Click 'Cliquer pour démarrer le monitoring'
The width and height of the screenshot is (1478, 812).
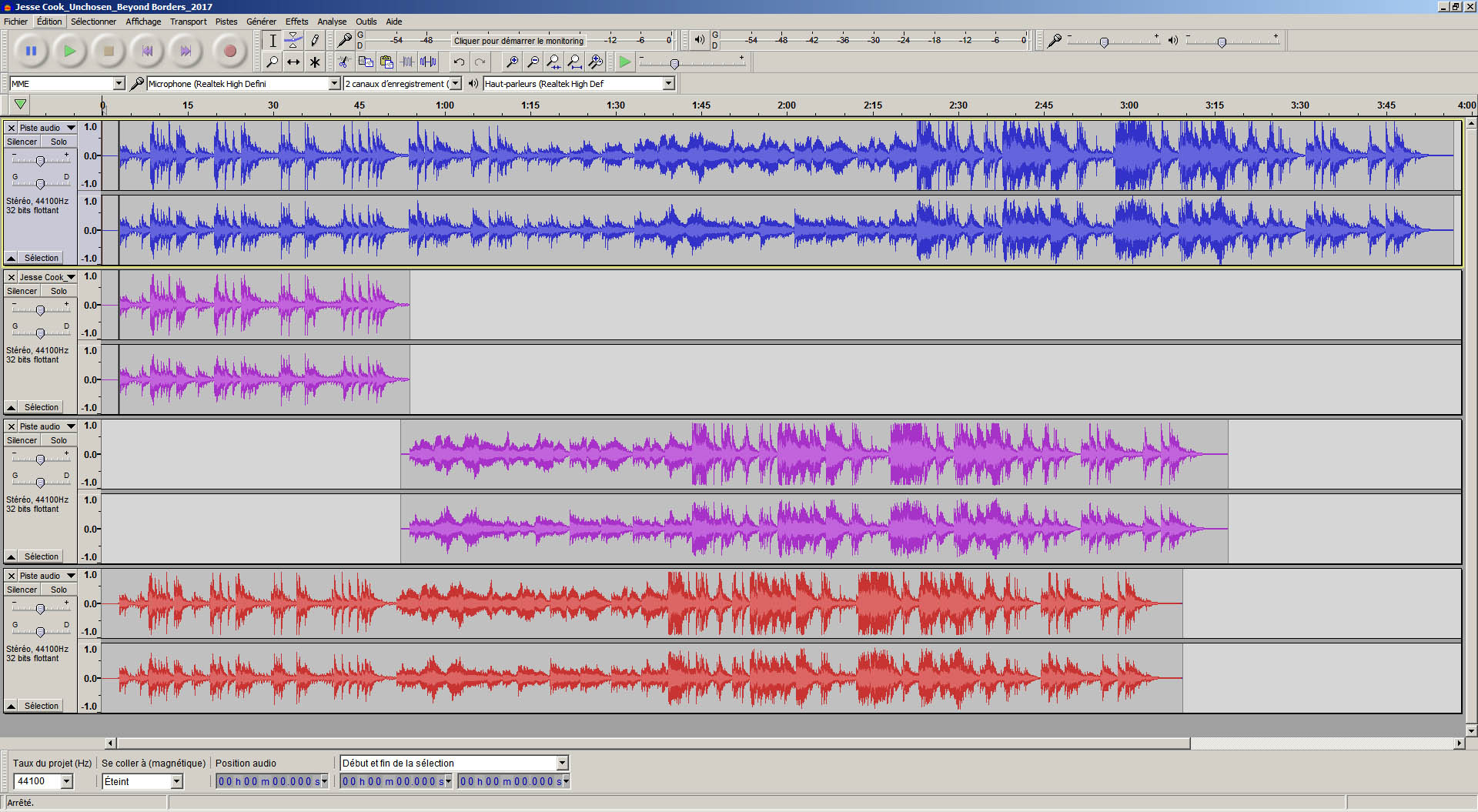(519, 39)
